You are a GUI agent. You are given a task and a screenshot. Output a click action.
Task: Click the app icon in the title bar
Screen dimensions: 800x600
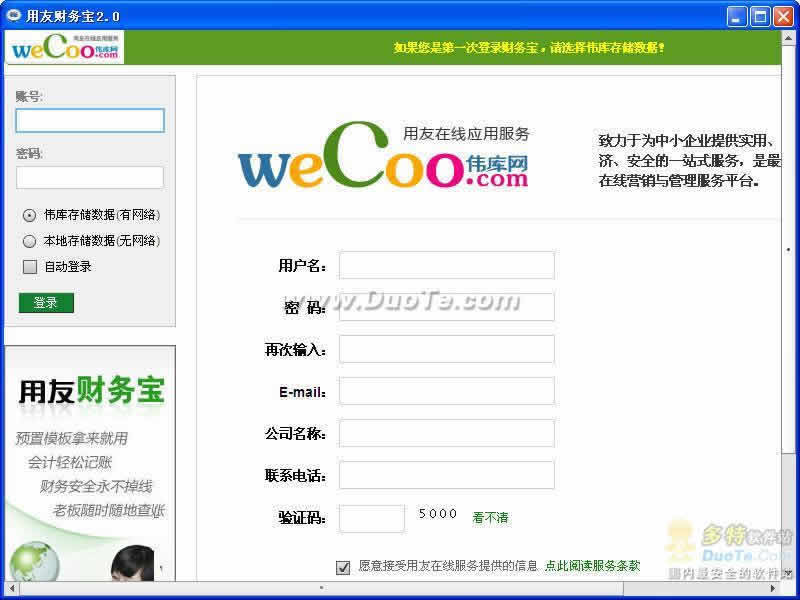pos(13,16)
